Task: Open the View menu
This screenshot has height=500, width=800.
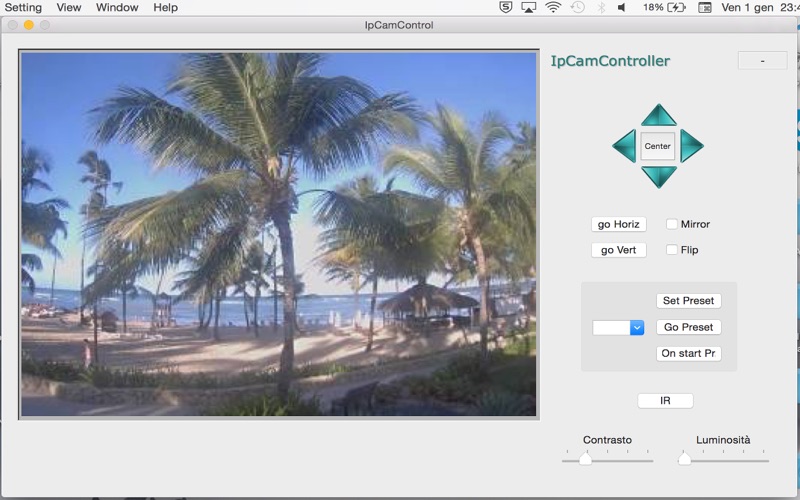Action: pos(69,7)
